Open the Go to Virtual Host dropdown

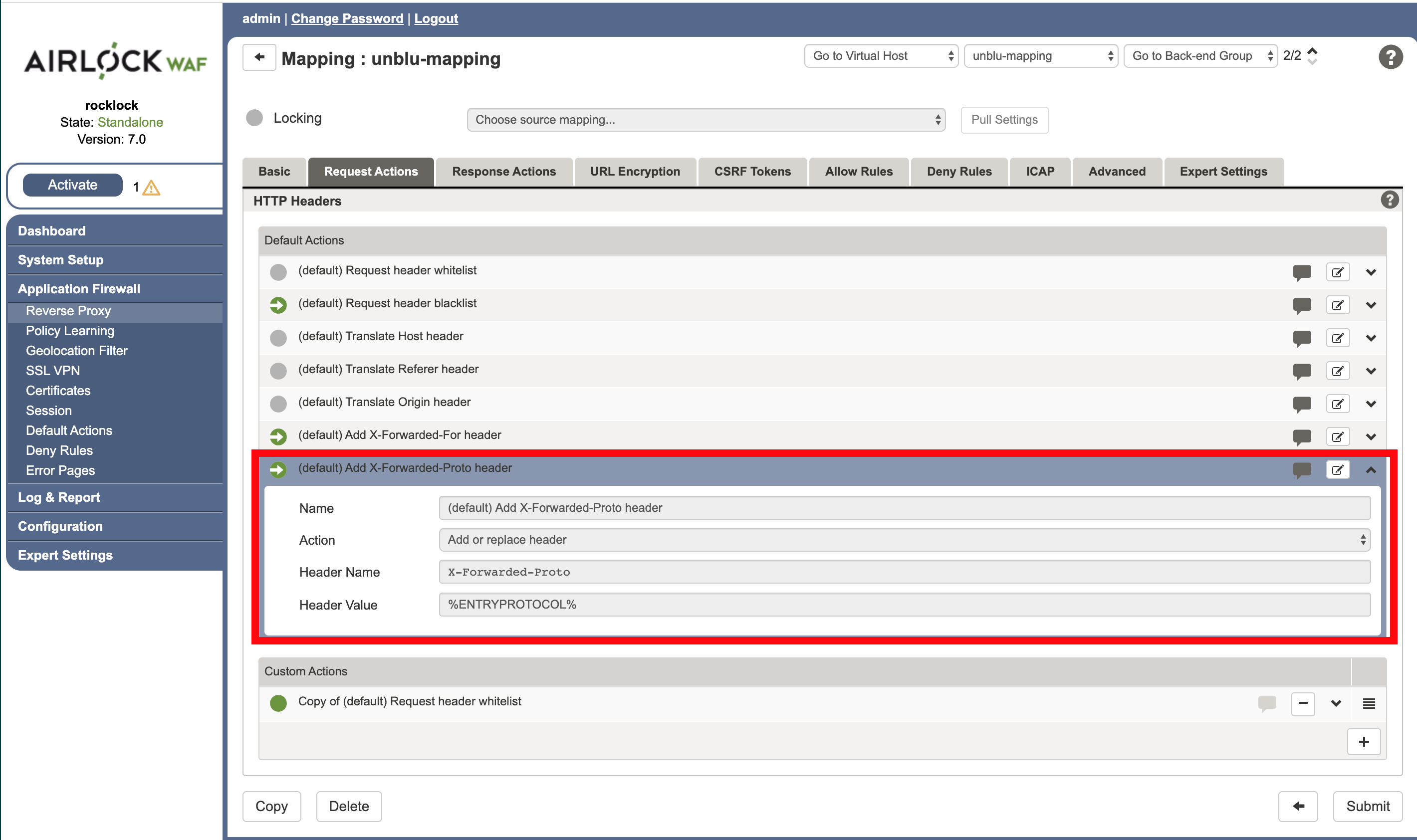pos(880,56)
